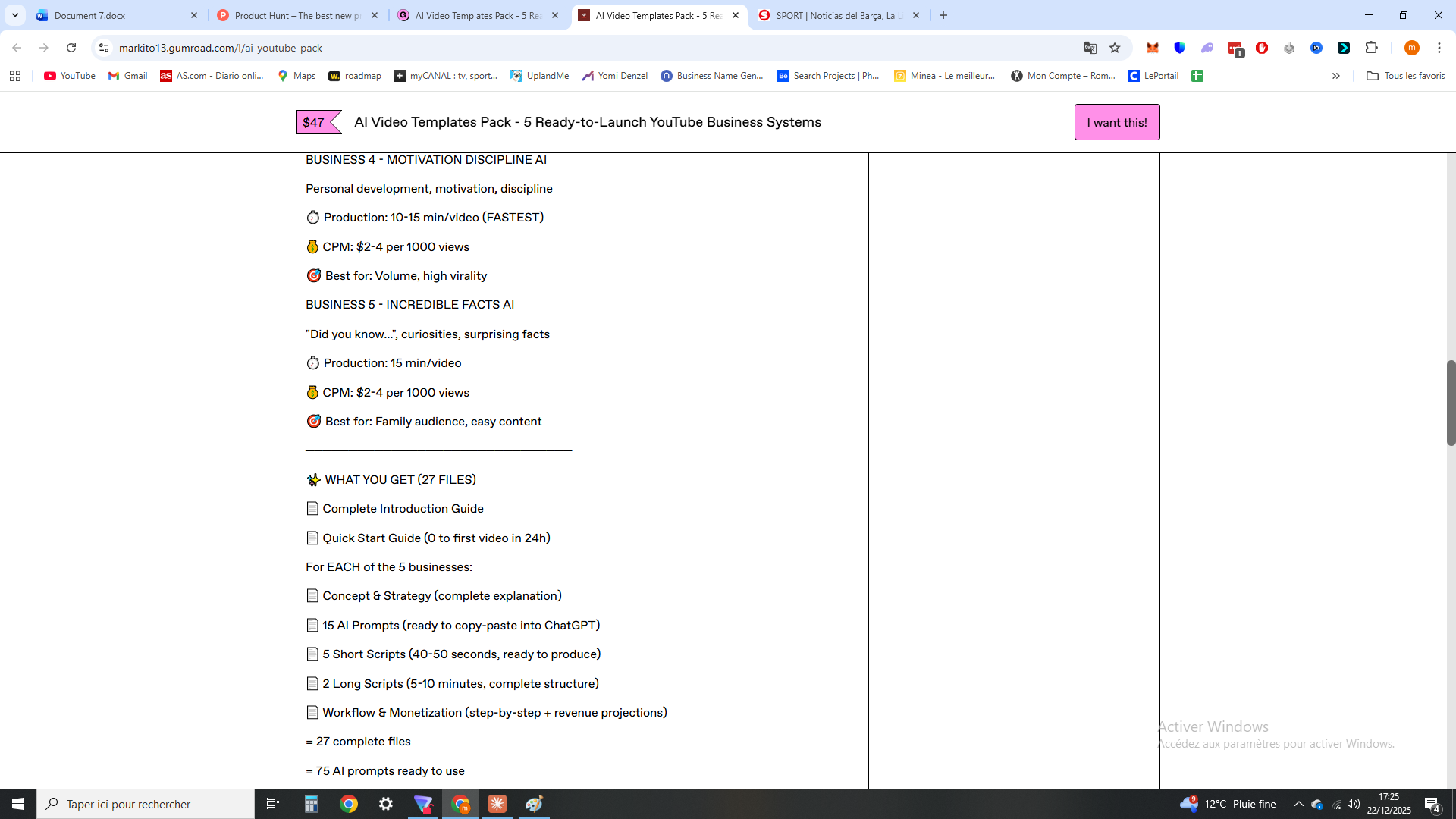This screenshot has height=819, width=1456.
Task: Click the translate page icon in address bar
Action: (1090, 48)
